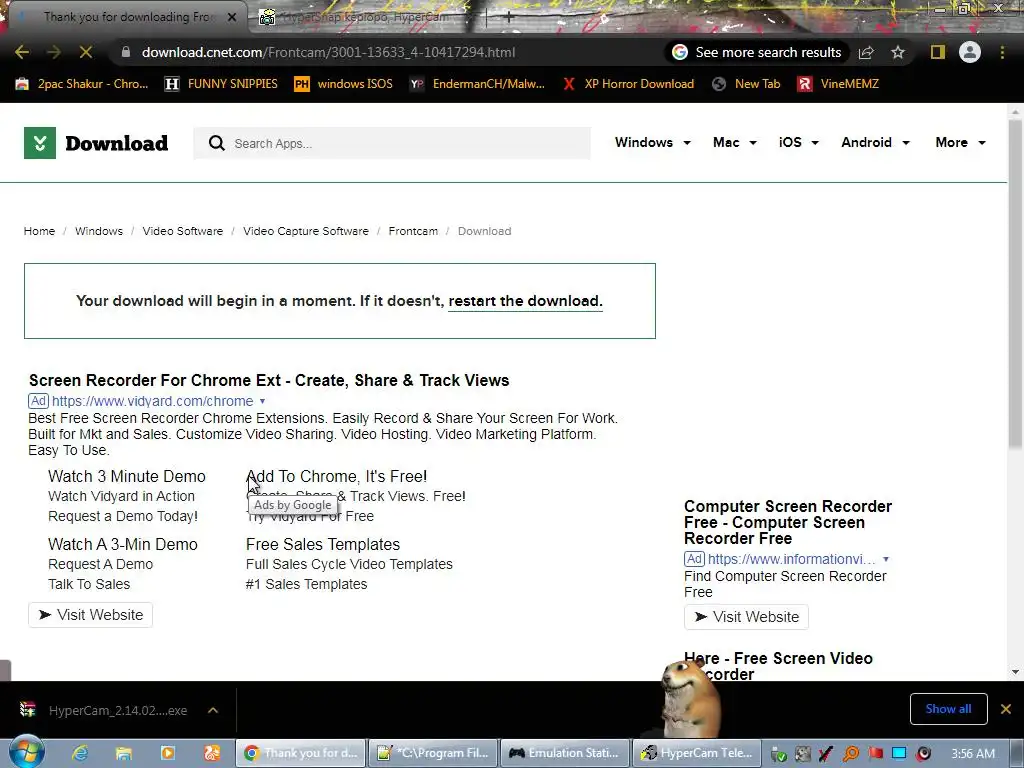
Task: Open the vidyard.com/chrome ad URL
Action: pos(153,401)
